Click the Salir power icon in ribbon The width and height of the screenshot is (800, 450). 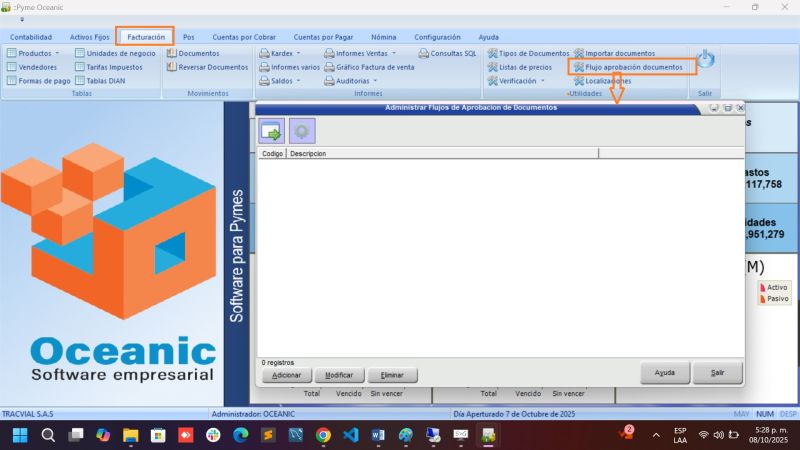(x=705, y=60)
